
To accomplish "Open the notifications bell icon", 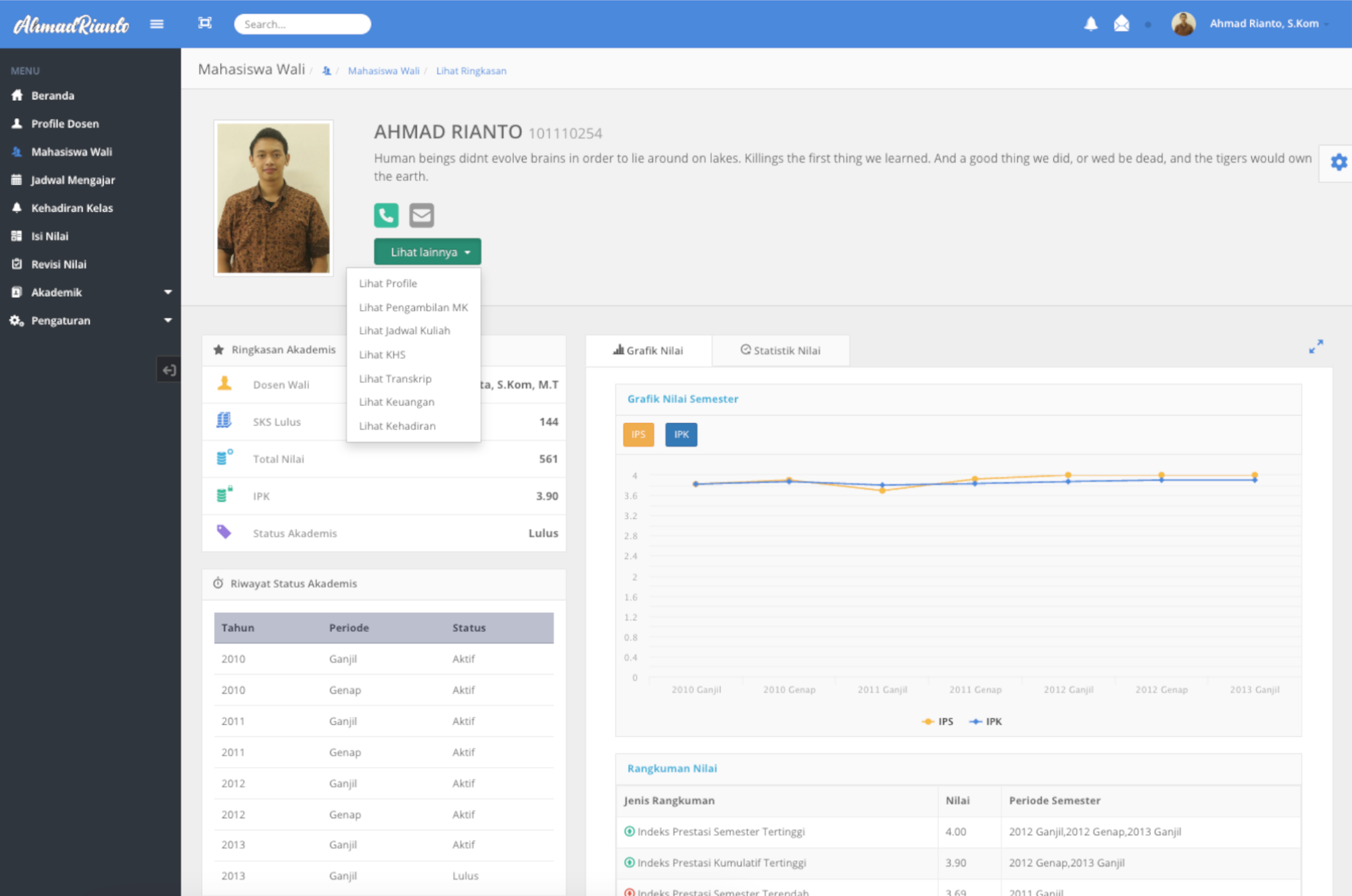I will pos(1090,24).
